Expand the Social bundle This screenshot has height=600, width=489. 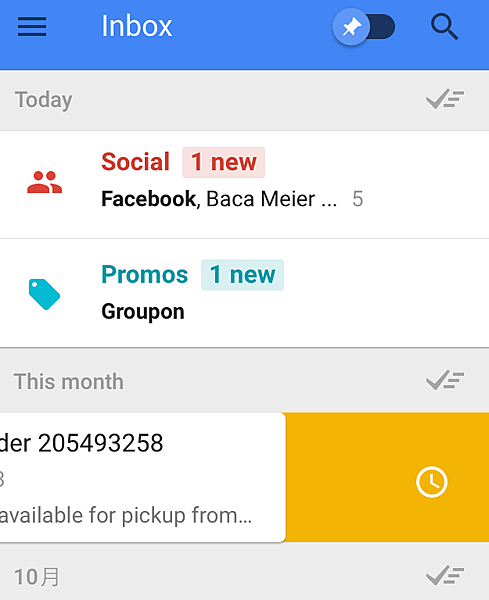244,185
